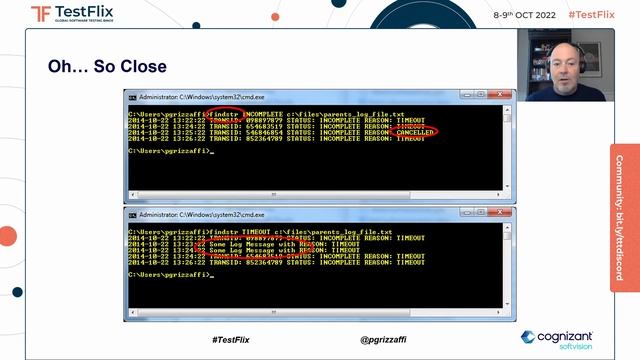Screen dimensions: 640x360
Task: Click the scroll right arrow in the lower cmd window
Action: click(x=498, y=313)
